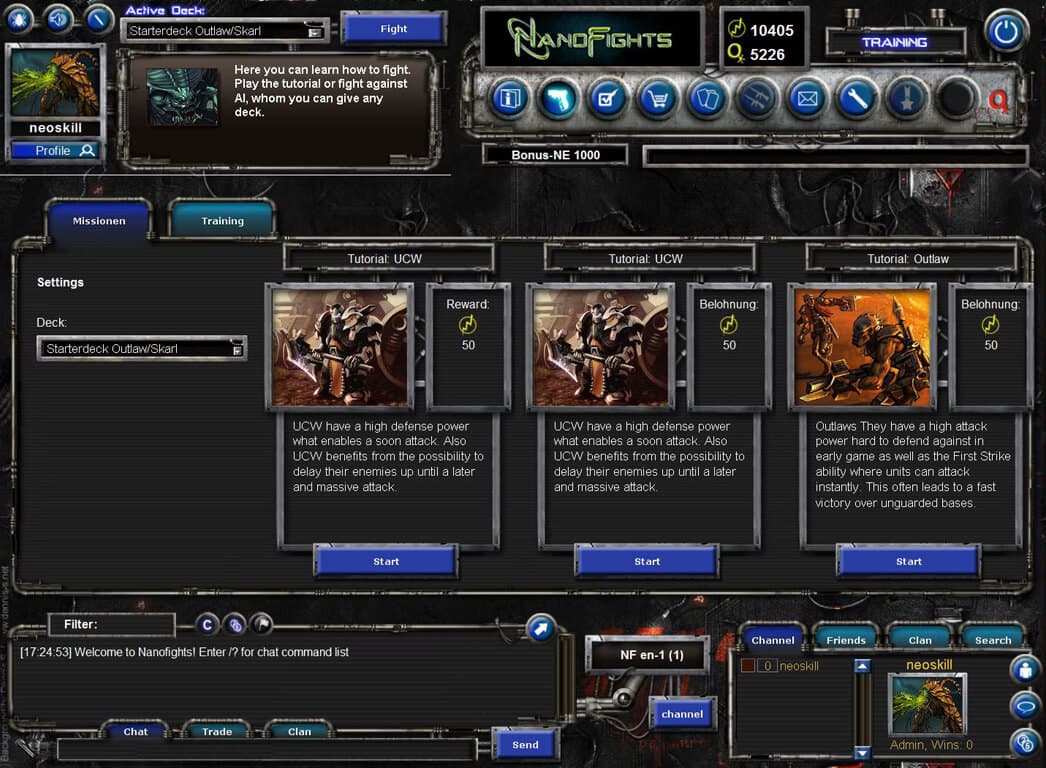Click the coins trade icon beside avatar
The width and height of the screenshot is (1046, 768).
point(1026,743)
